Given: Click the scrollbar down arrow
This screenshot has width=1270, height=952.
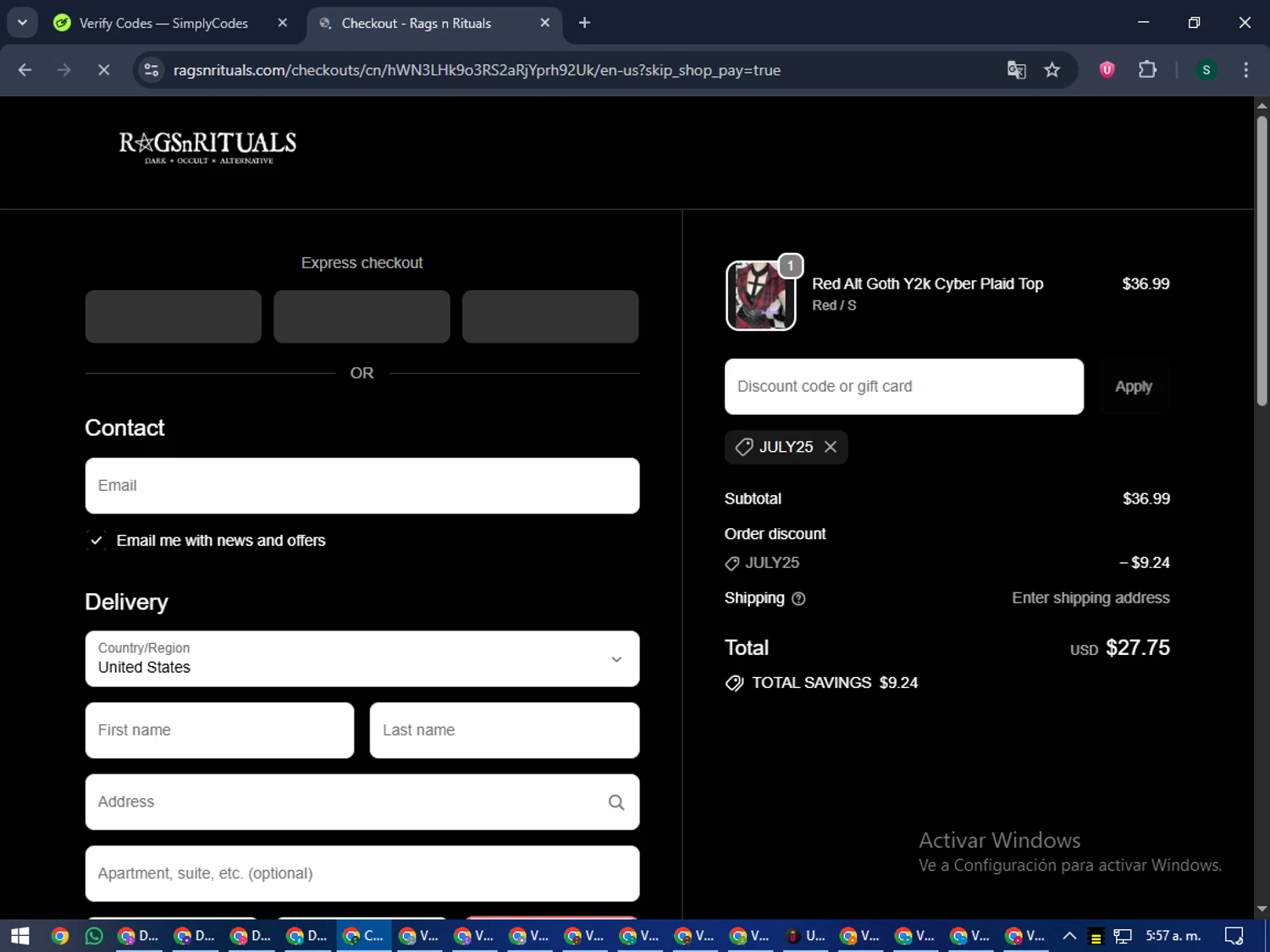Looking at the screenshot, I should coord(1262,909).
